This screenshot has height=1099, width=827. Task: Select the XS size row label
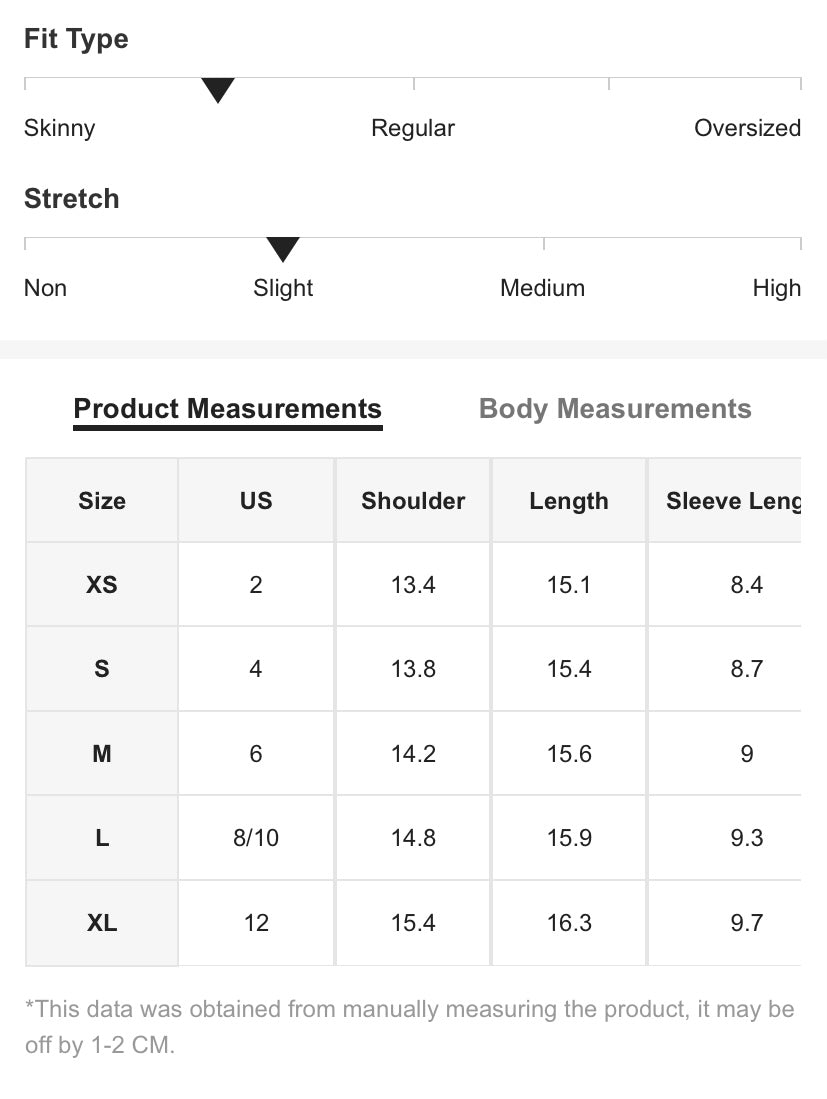(x=102, y=585)
